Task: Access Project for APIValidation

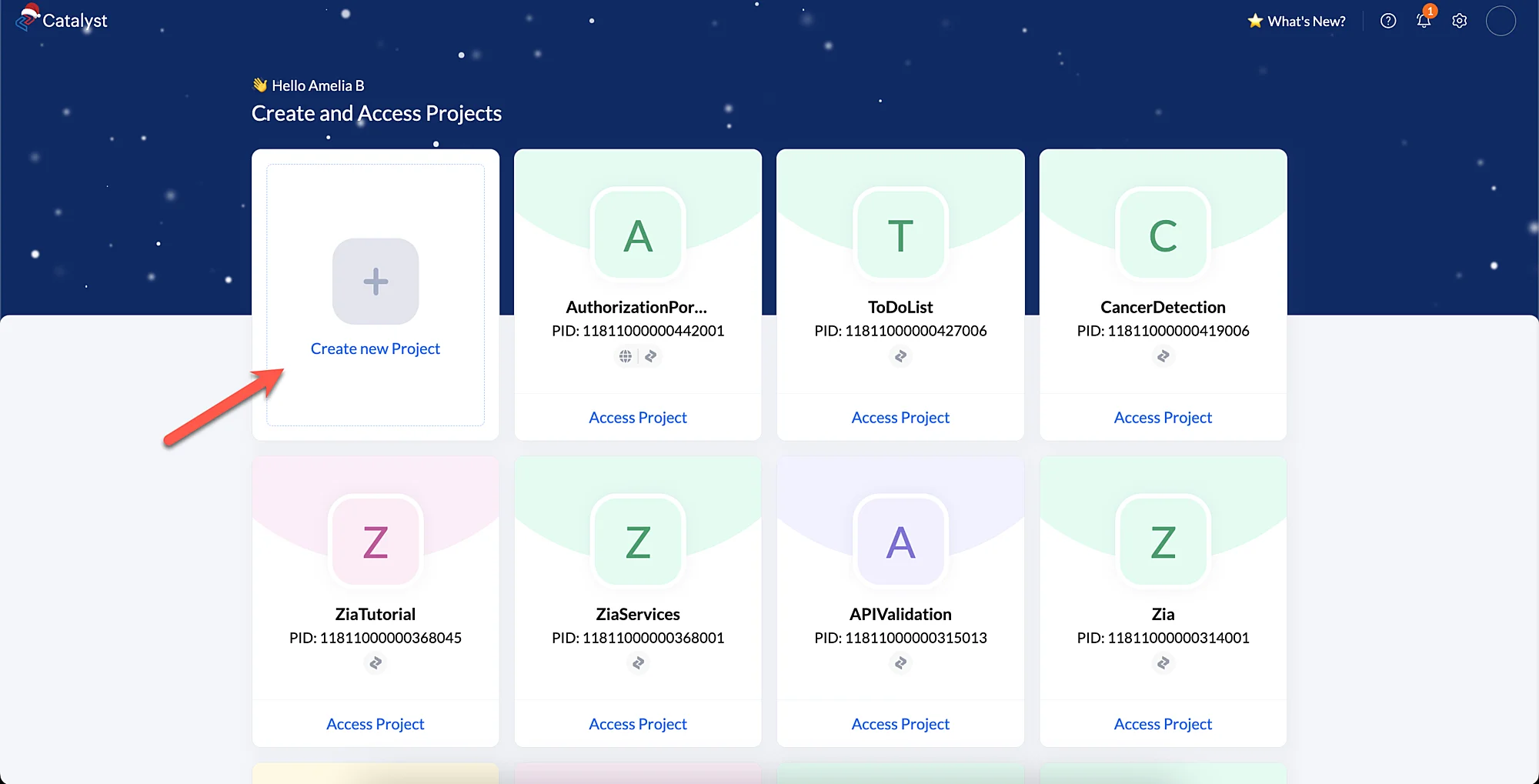Action: point(900,724)
